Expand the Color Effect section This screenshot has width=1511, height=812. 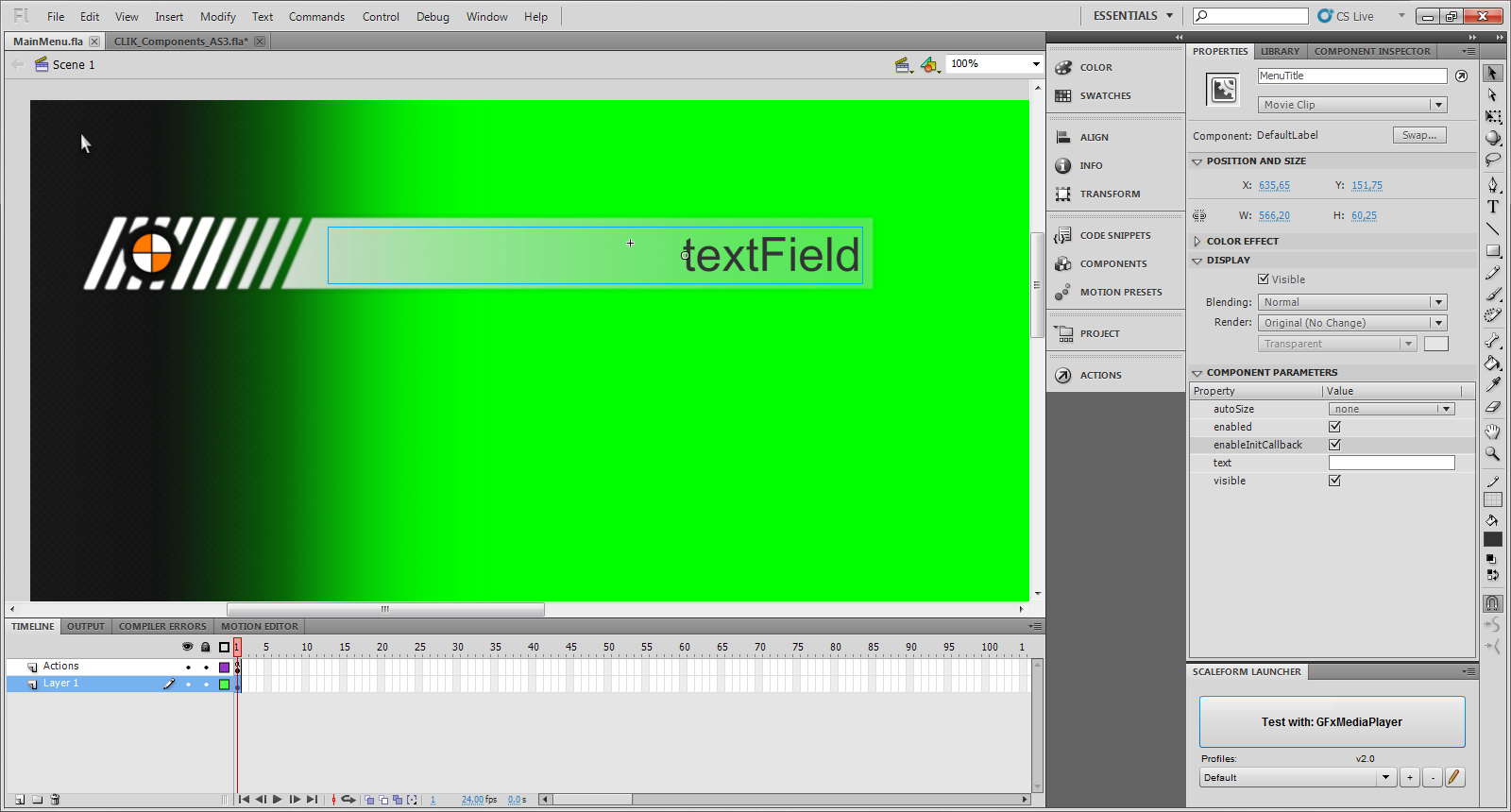click(1197, 242)
